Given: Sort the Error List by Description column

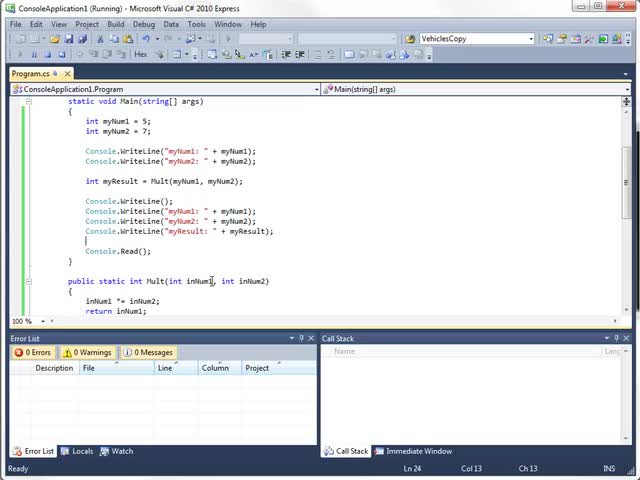Looking at the screenshot, I should [54, 368].
